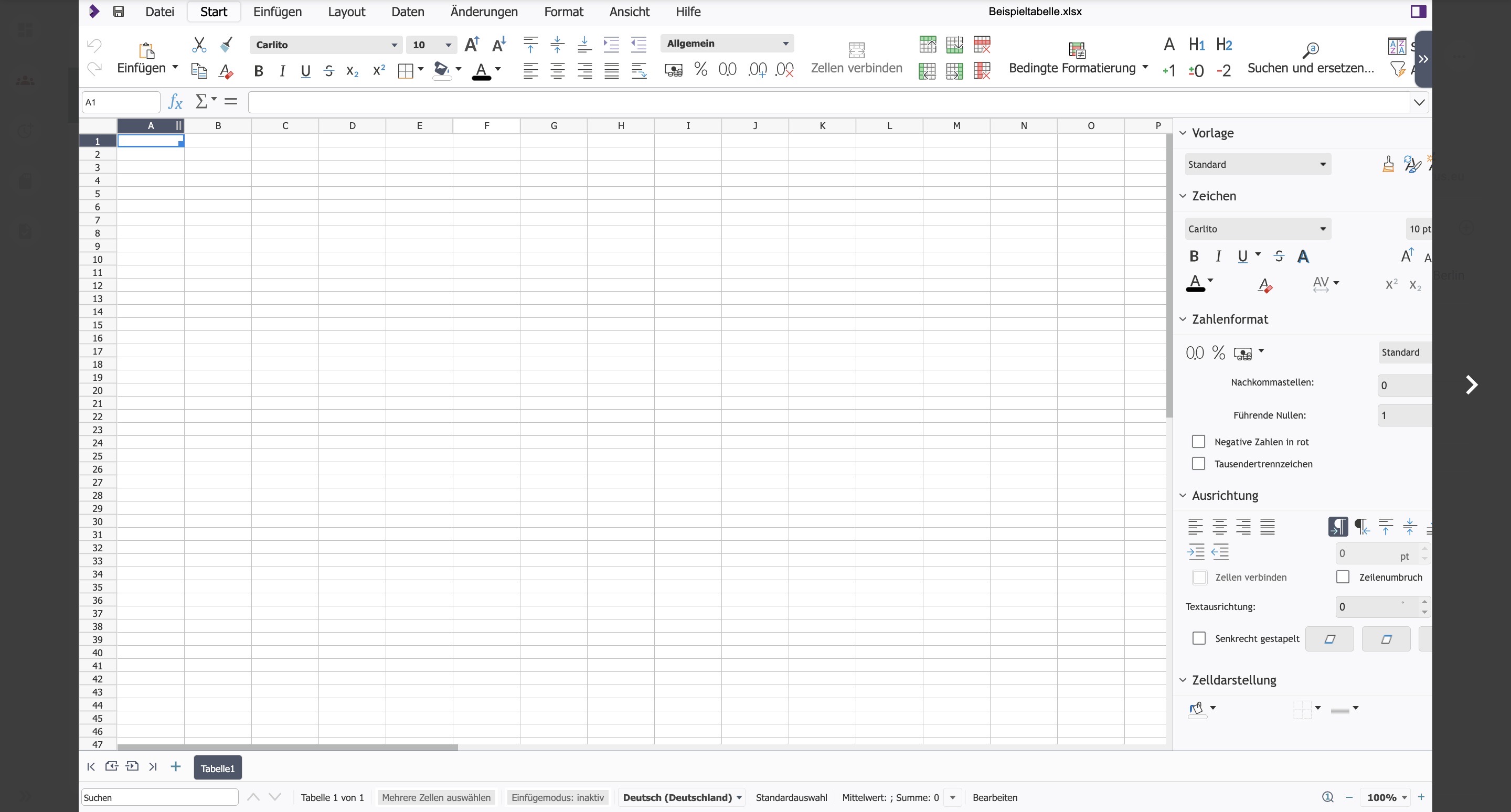The image size is (1511, 812).
Task: Open Deutsch (Deutschland) language dropdown
Action: pyautogui.click(x=682, y=797)
